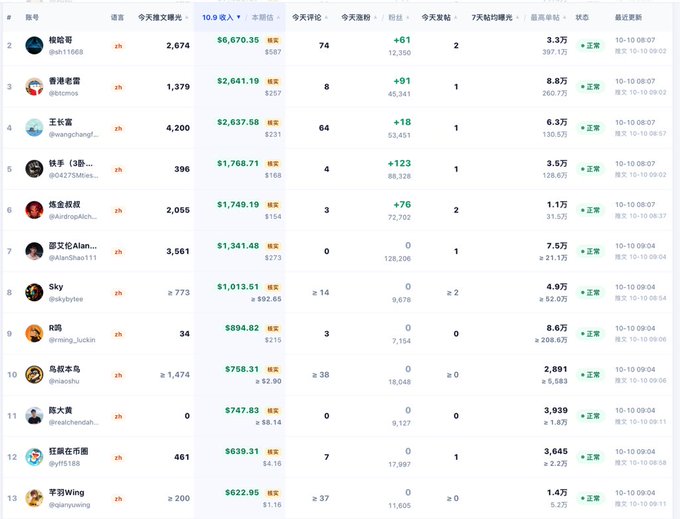Click the 状态 column header
Screen dimensions: 680x519
[x=582, y=17]
